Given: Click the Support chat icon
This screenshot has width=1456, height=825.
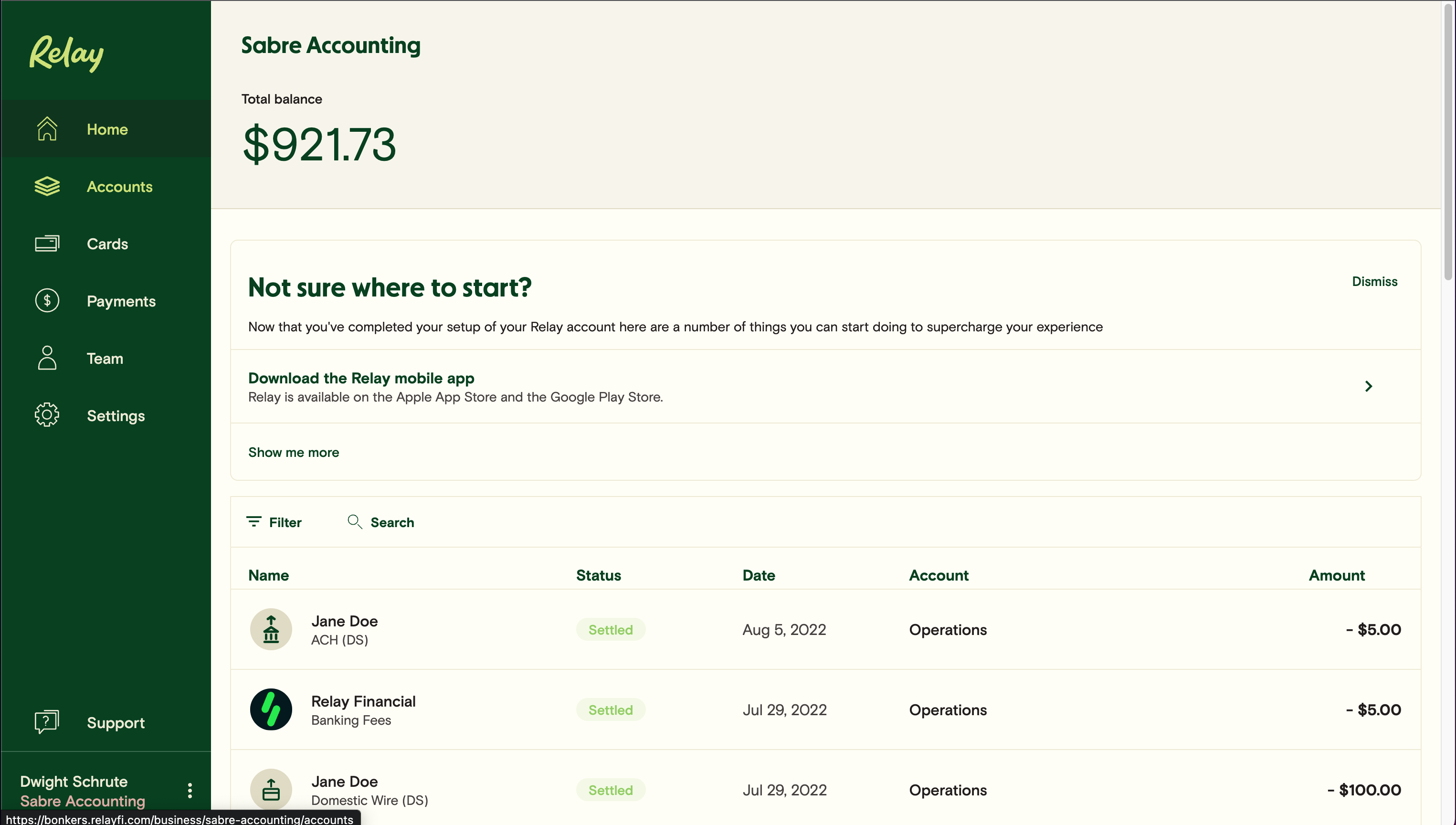Looking at the screenshot, I should (x=47, y=722).
